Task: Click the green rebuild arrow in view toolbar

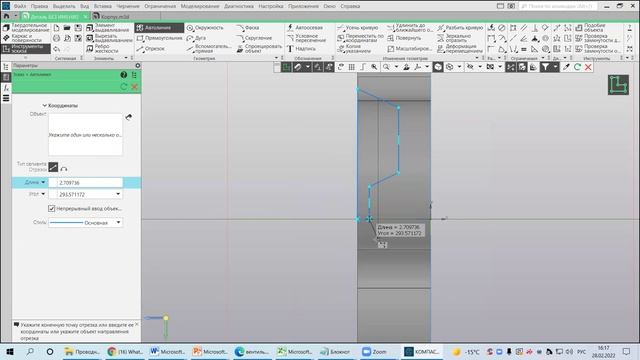Action: click(577, 67)
